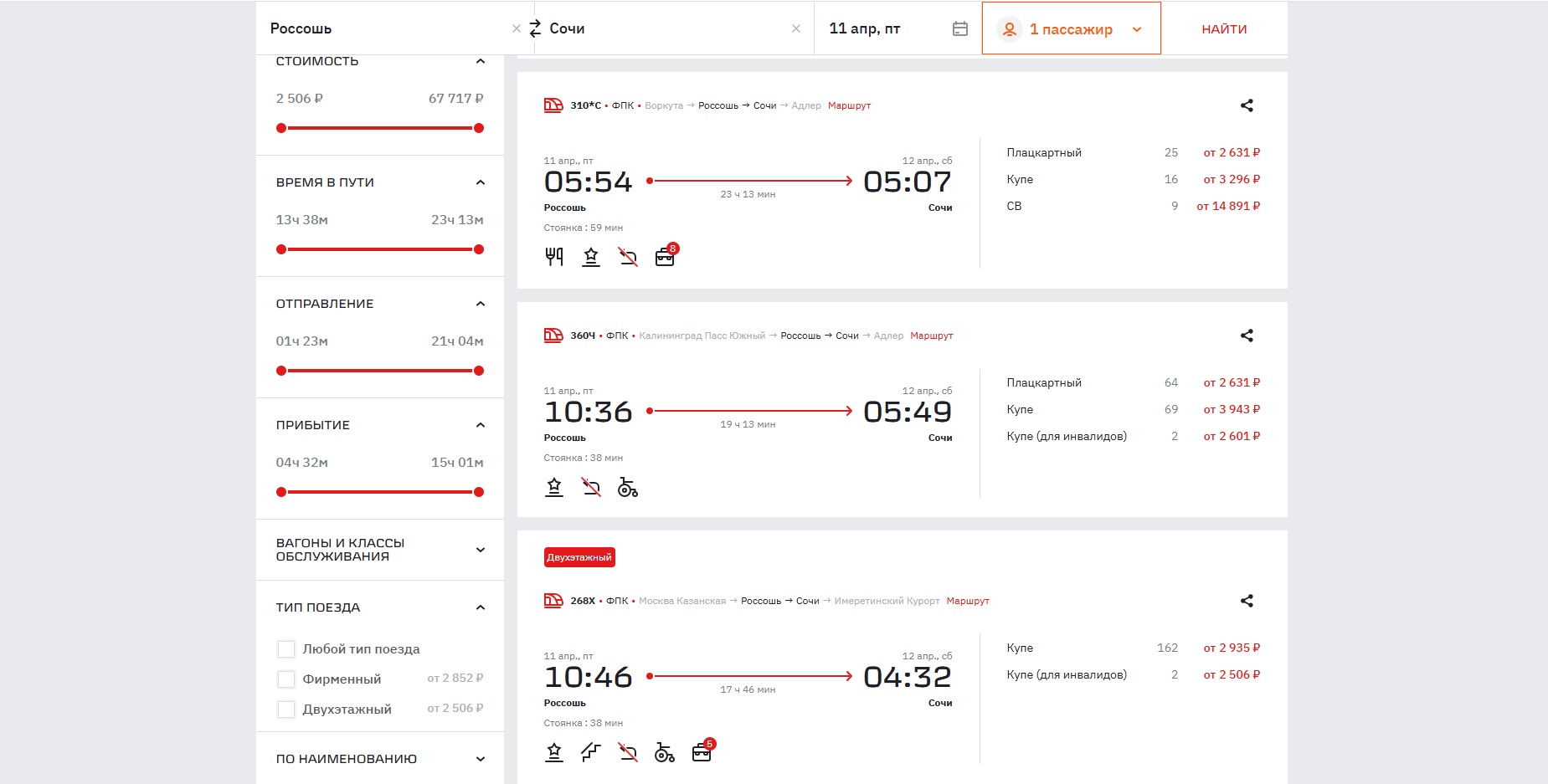Open the date picker calendar icon

pos(959,29)
